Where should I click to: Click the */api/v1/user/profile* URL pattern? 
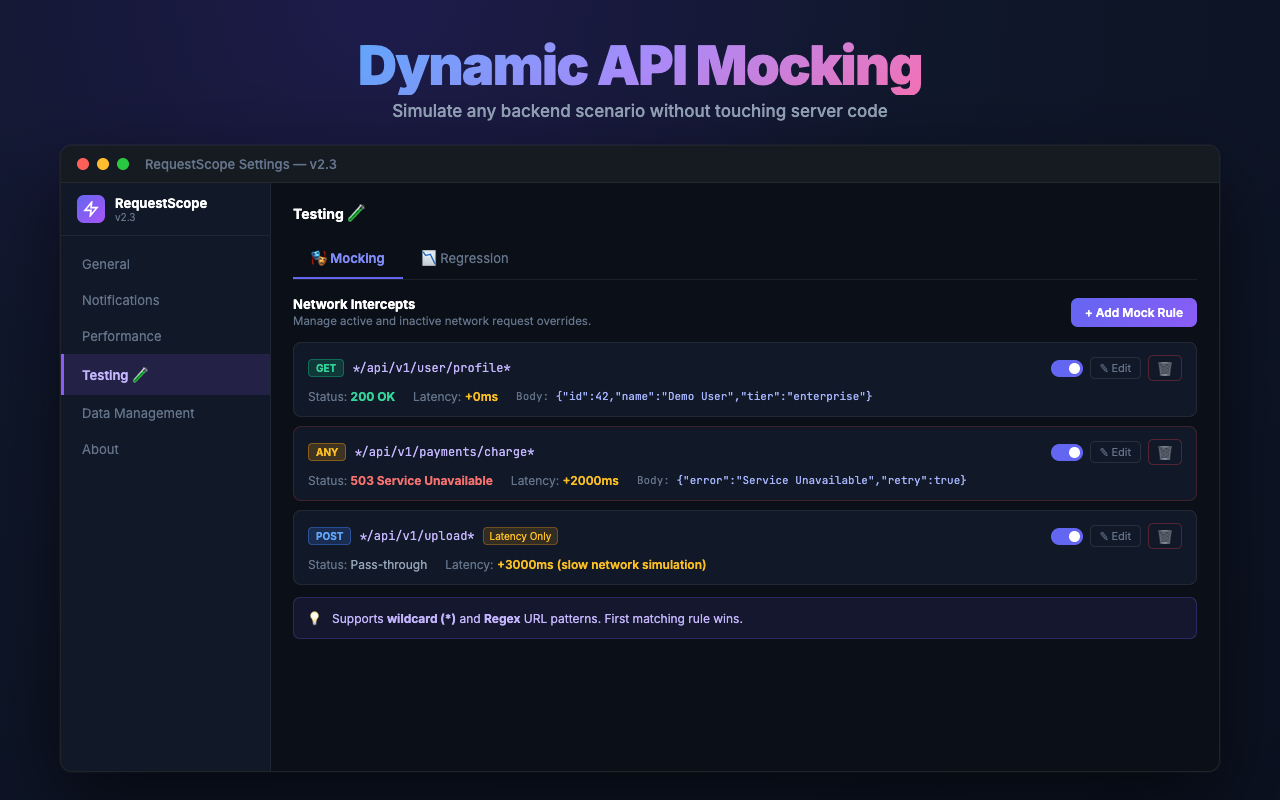(x=432, y=368)
